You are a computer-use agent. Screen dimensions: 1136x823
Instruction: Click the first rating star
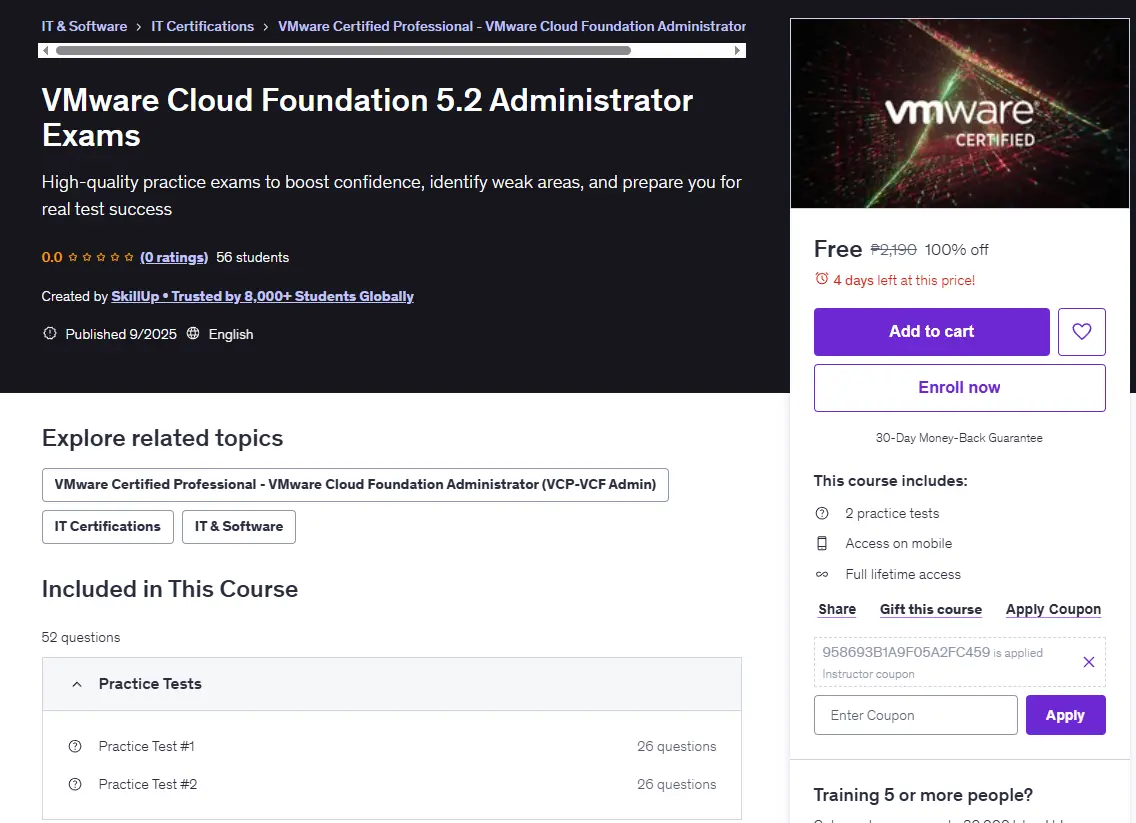coord(72,257)
